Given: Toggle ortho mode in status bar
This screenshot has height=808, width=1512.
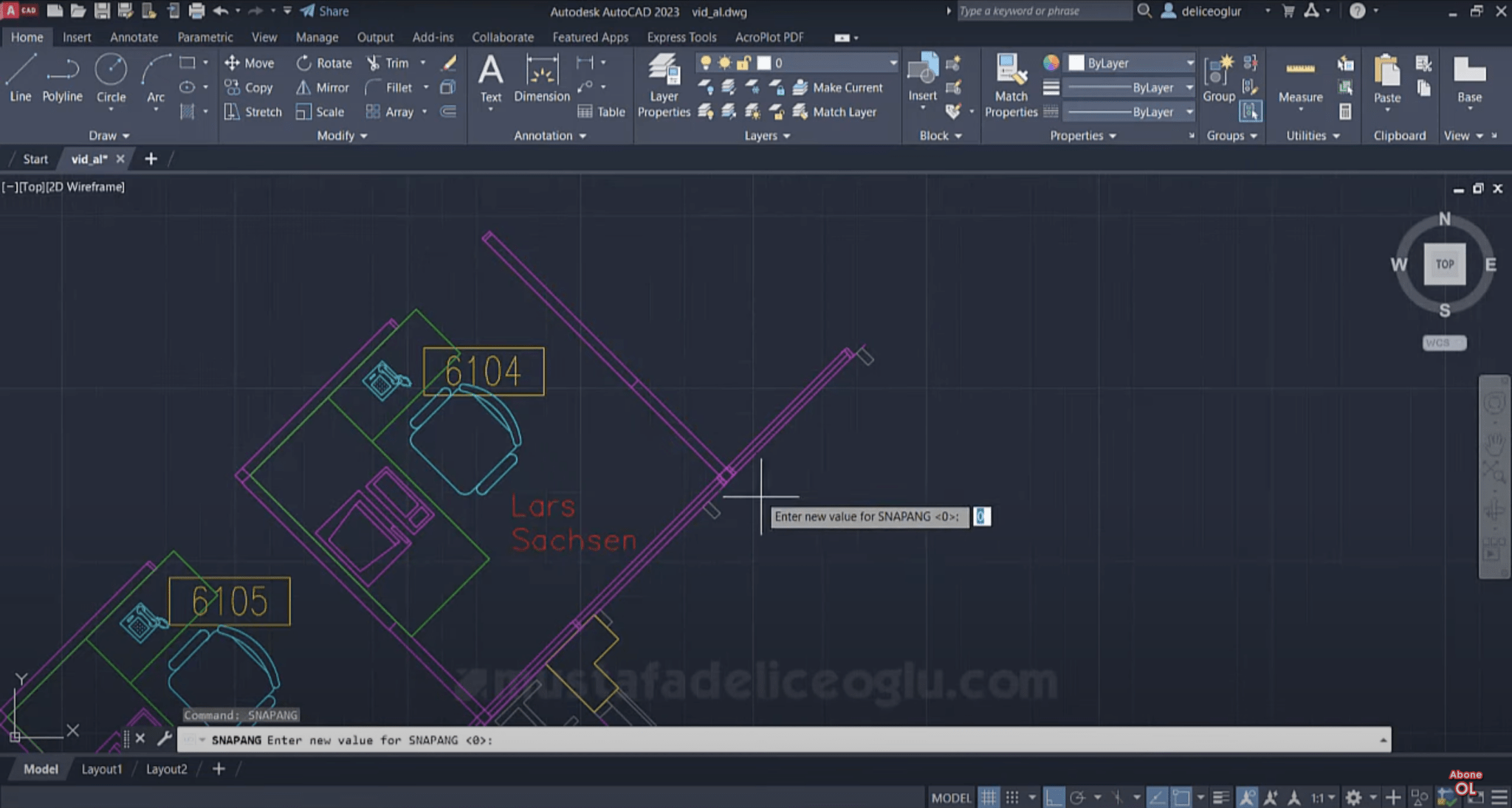Looking at the screenshot, I should [x=1054, y=797].
